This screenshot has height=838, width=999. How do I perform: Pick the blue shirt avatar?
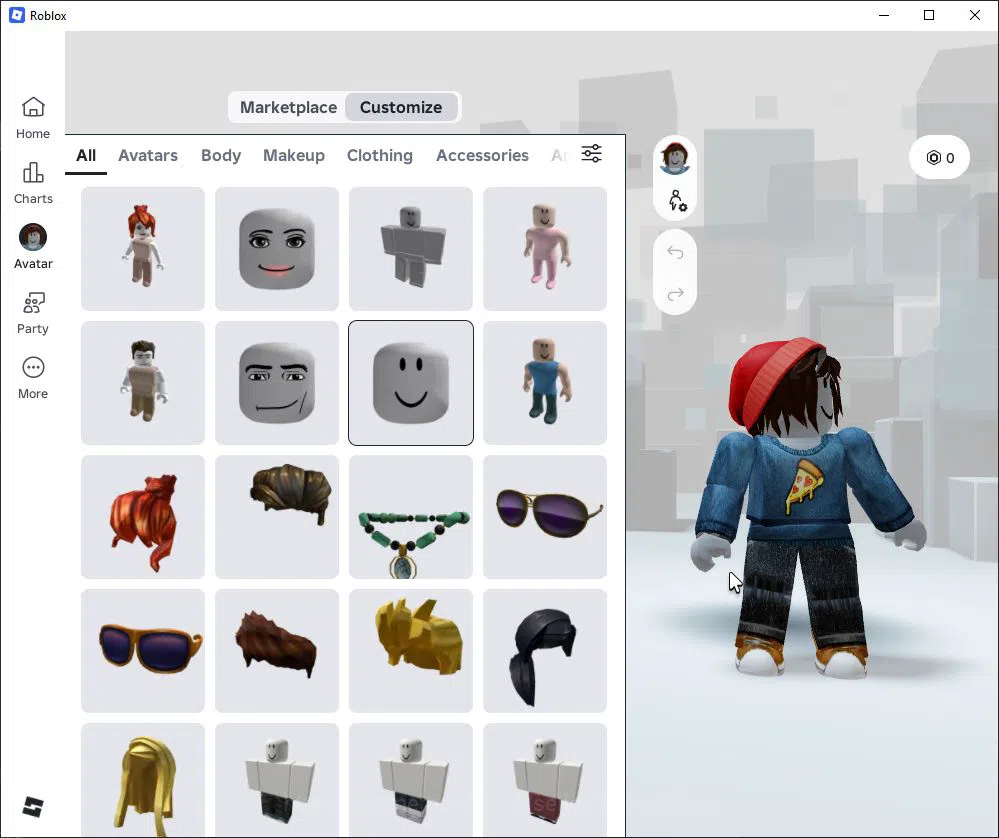click(x=545, y=383)
